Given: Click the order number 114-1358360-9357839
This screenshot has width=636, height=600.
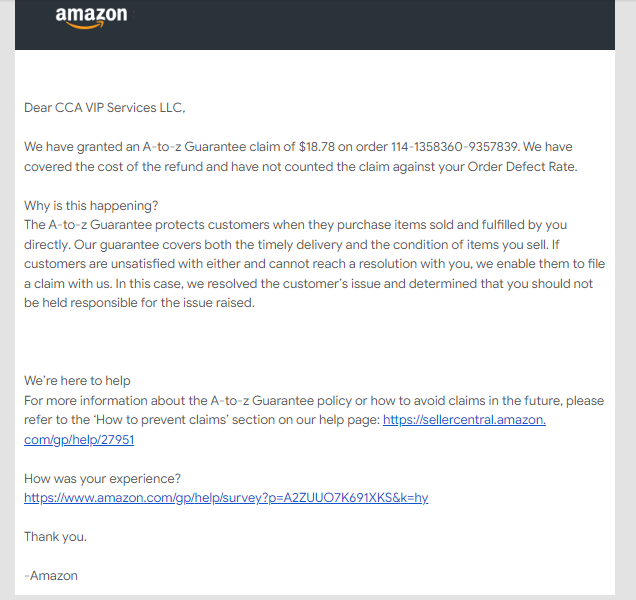Looking at the screenshot, I should 454,146.
